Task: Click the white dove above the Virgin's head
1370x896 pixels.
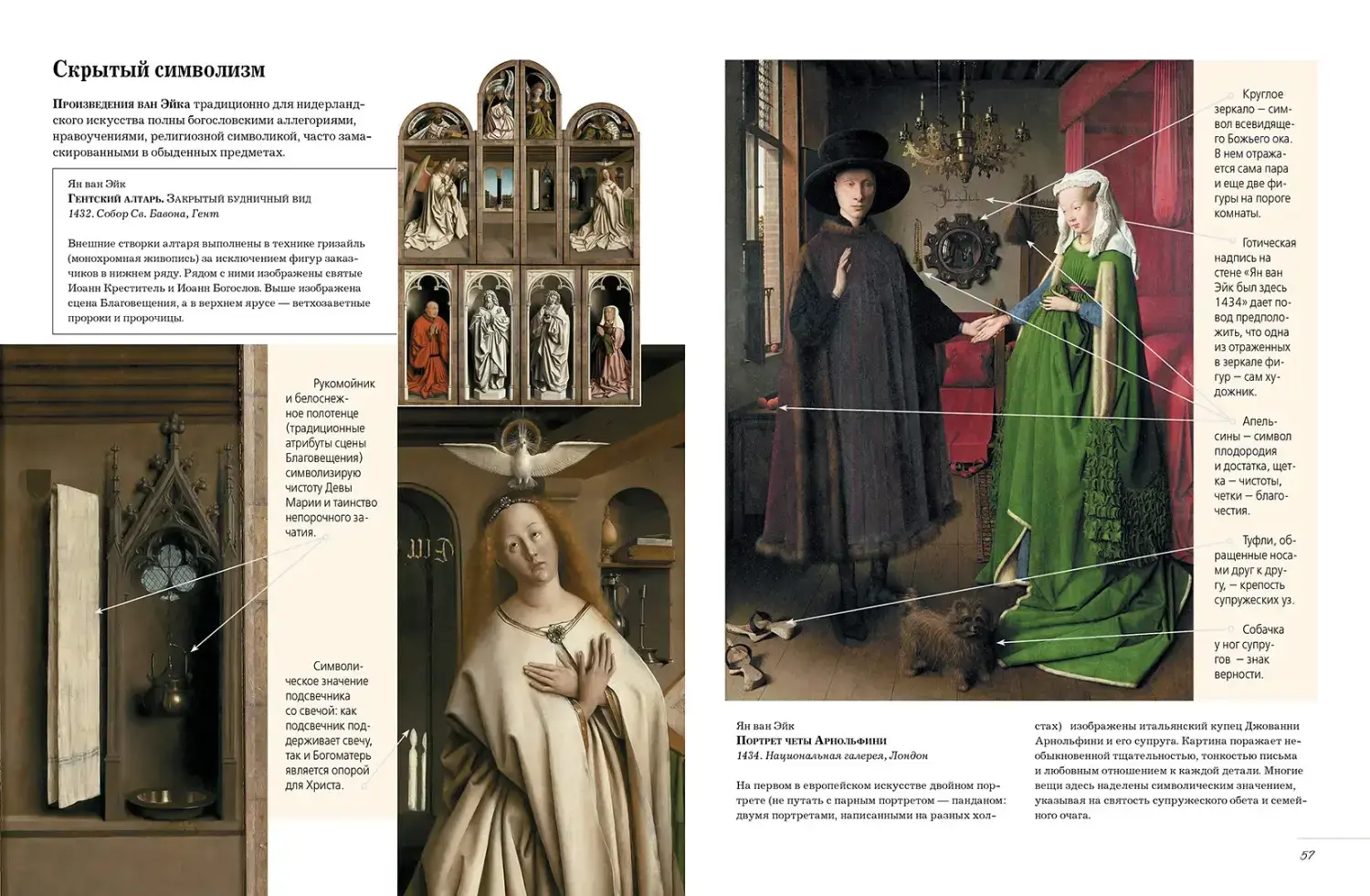Action: 524,451
